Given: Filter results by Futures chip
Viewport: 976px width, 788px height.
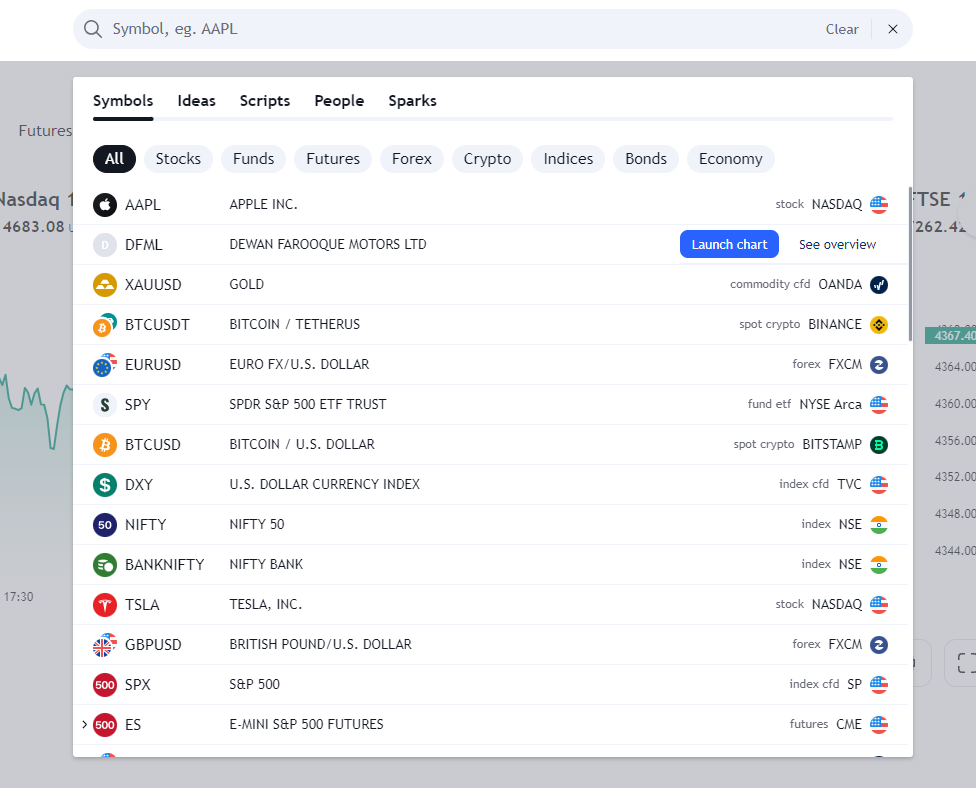Looking at the screenshot, I should [332, 159].
